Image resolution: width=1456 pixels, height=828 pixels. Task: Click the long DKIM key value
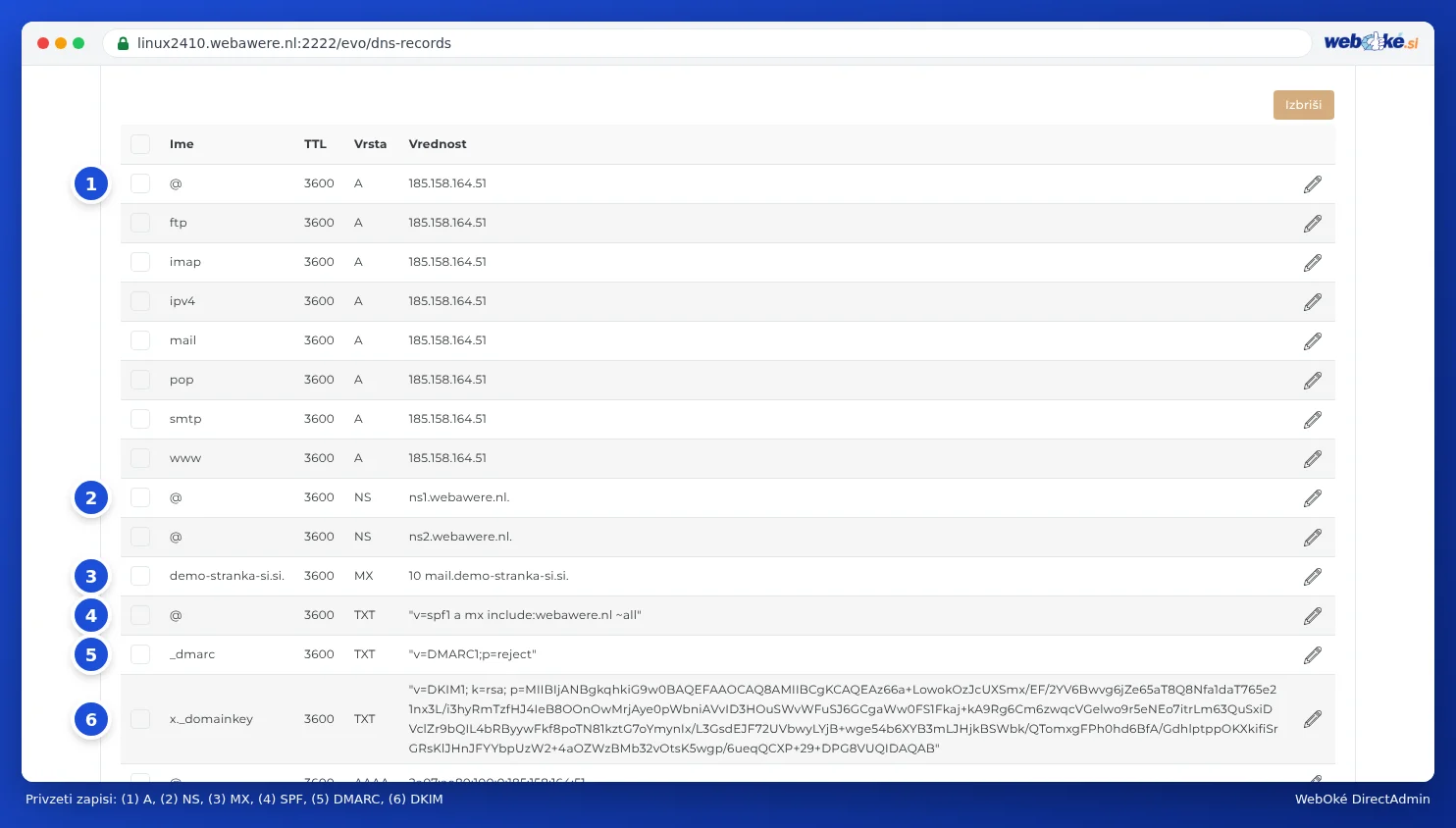click(843, 719)
